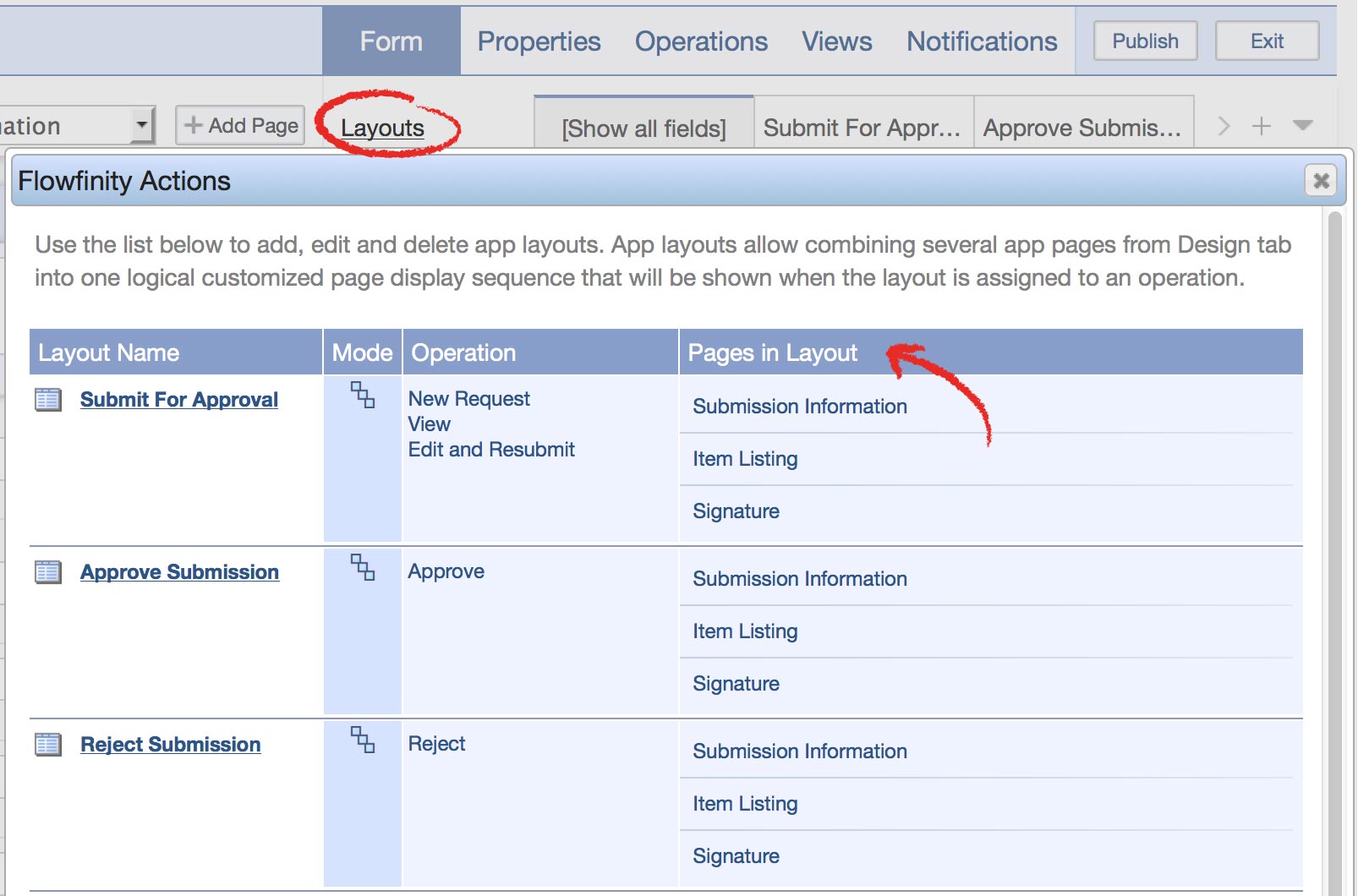Click the Operation column header
The width and height of the screenshot is (1358, 896).
click(540, 352)
